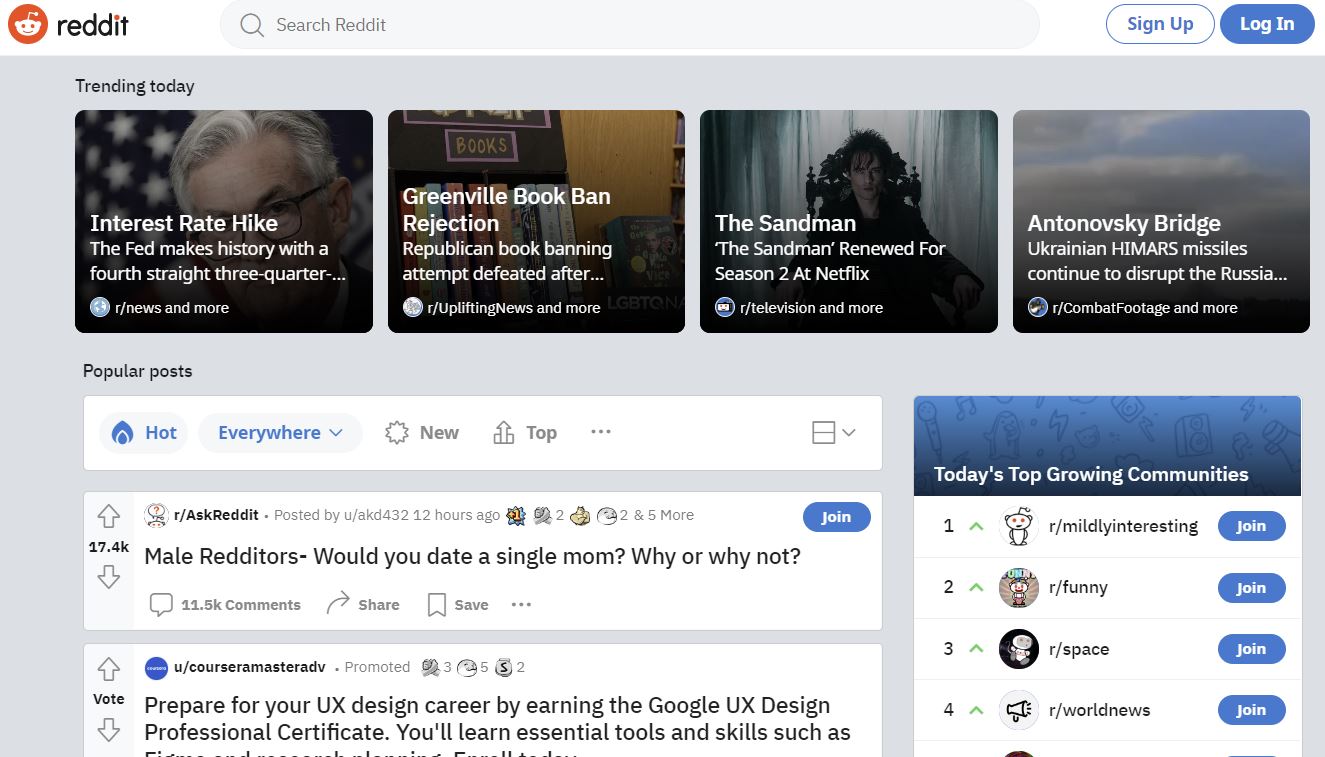
Task: Open the Interest Rate Hike trending card
Action: click(224, 221)
